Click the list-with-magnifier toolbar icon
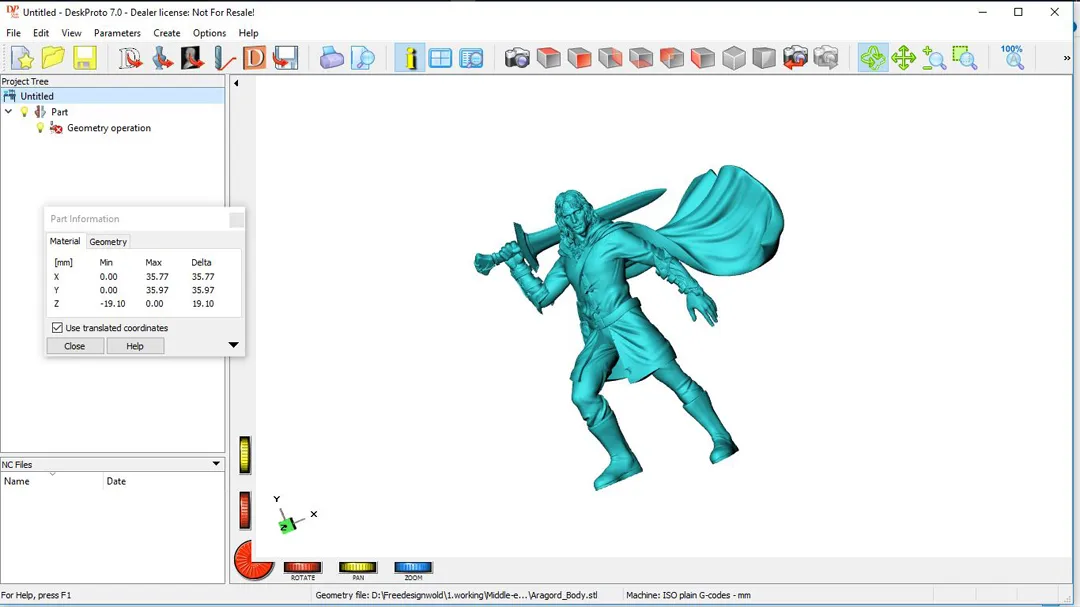 point(471,58)
